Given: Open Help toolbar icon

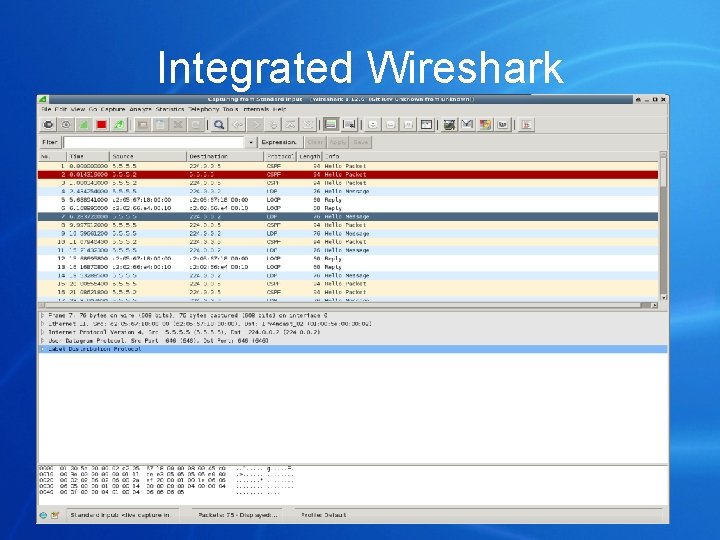Looking at the screenshot, I should coord(526,124).
